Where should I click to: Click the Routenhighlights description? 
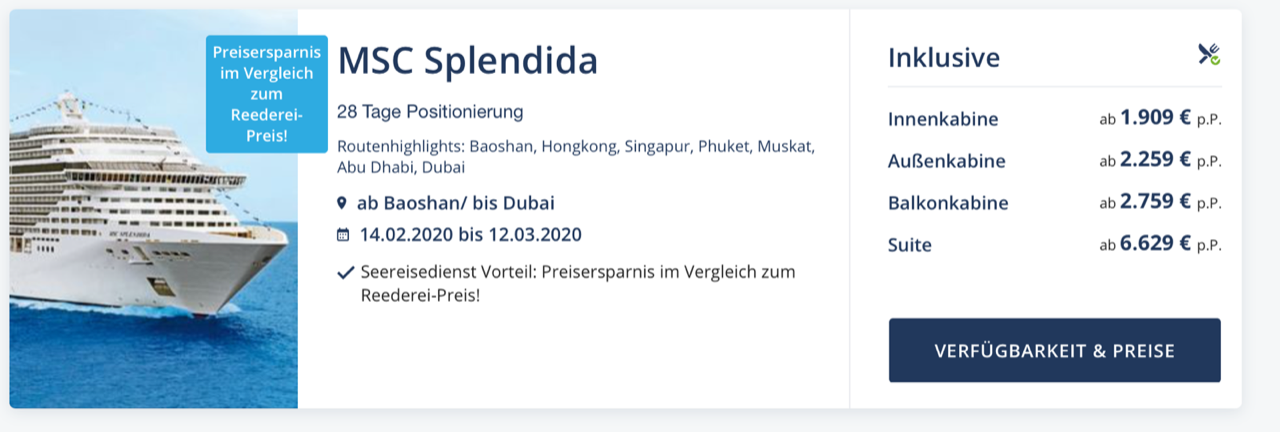(x=576, y=156)
